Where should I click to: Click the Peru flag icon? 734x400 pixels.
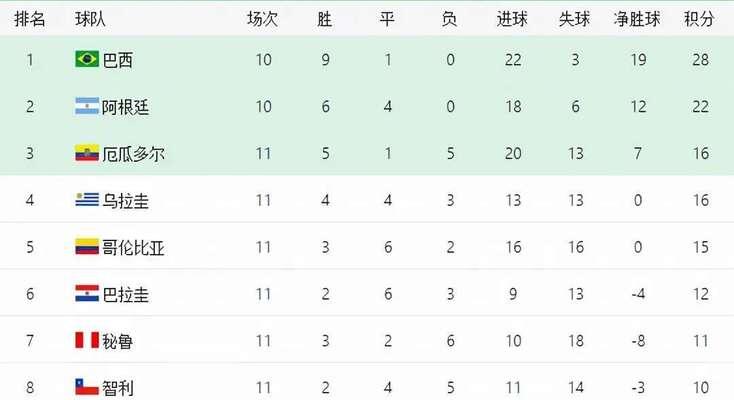click(x=87, y=340)
